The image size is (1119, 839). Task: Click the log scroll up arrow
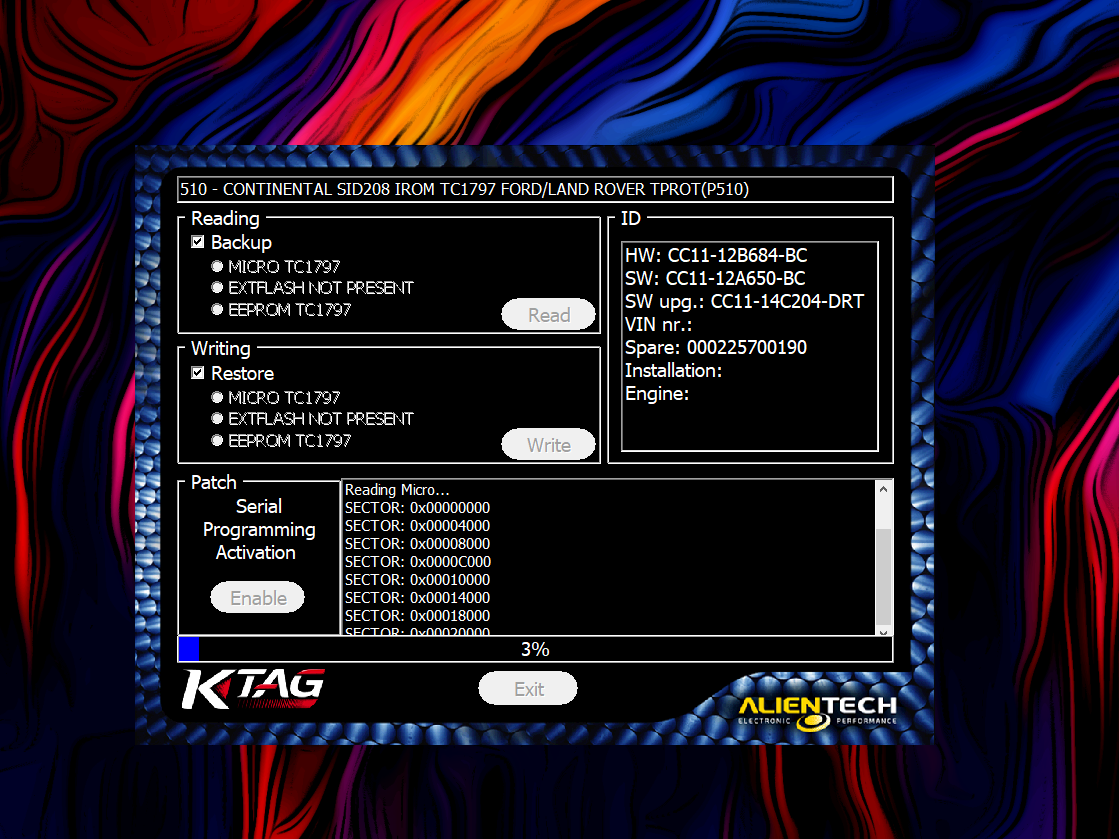[883, 489]
